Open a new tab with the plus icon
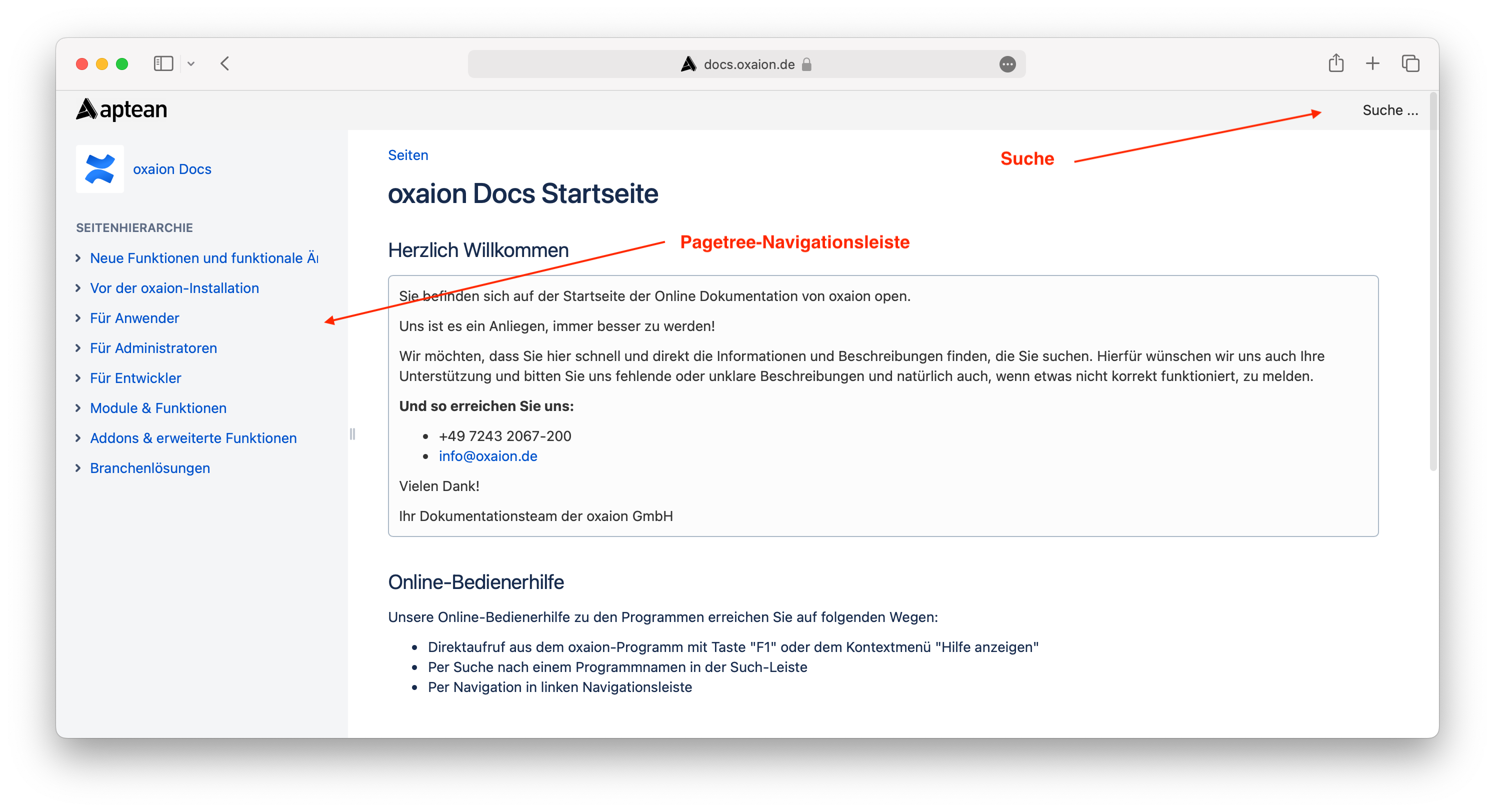The image size is (1495, 812). pyautogui.click(x=1372, y=63)
